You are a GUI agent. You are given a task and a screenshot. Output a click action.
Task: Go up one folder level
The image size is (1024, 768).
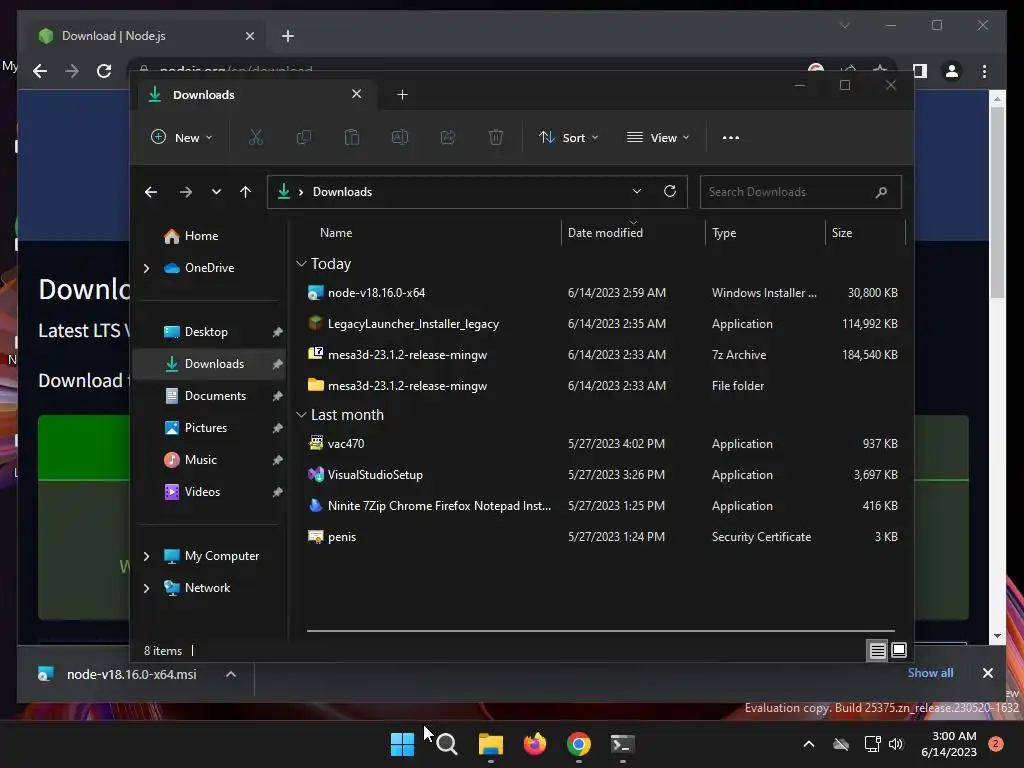pos(246,192)
